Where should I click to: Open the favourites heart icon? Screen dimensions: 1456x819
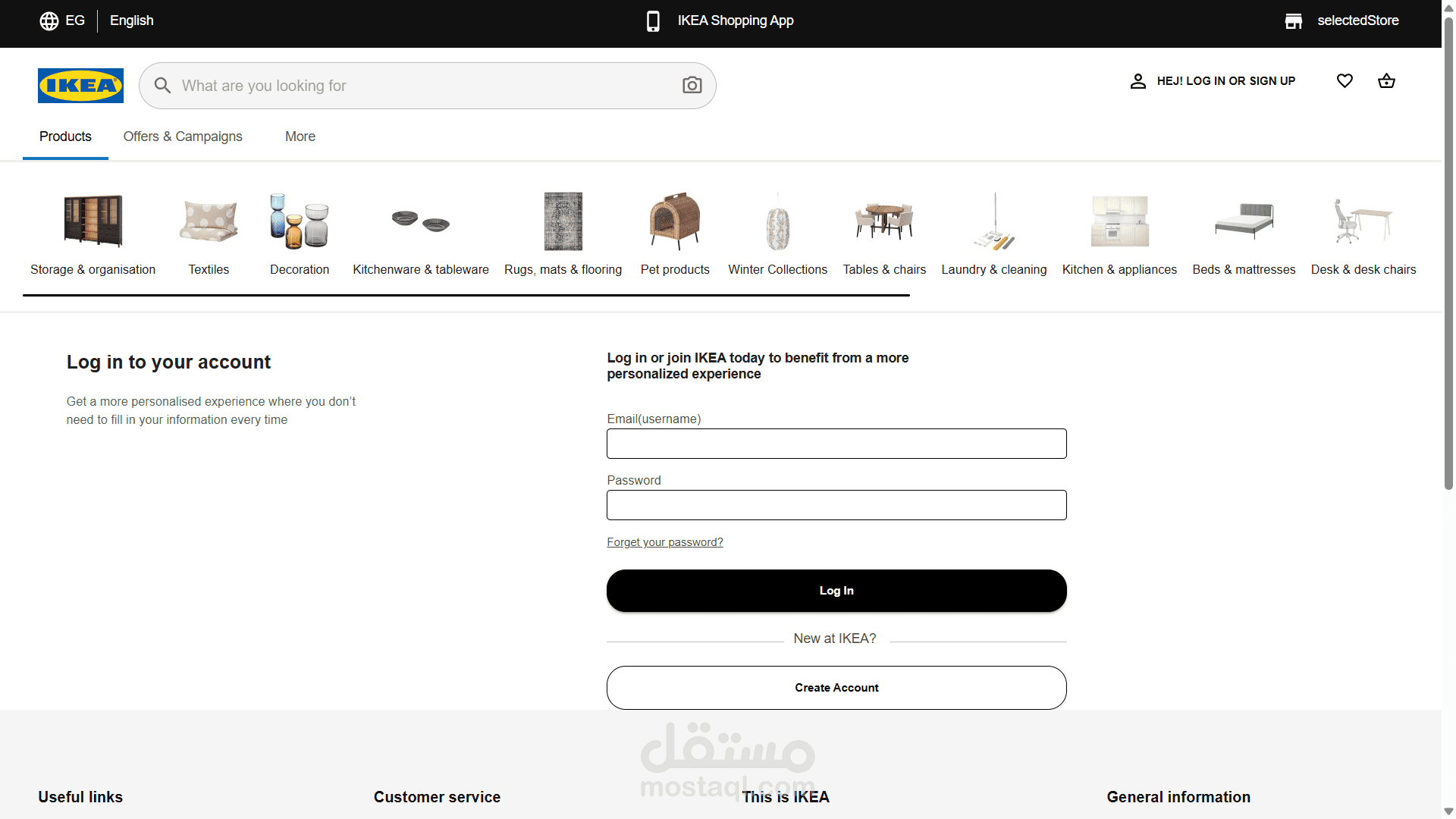click(x=1345, y=80)
